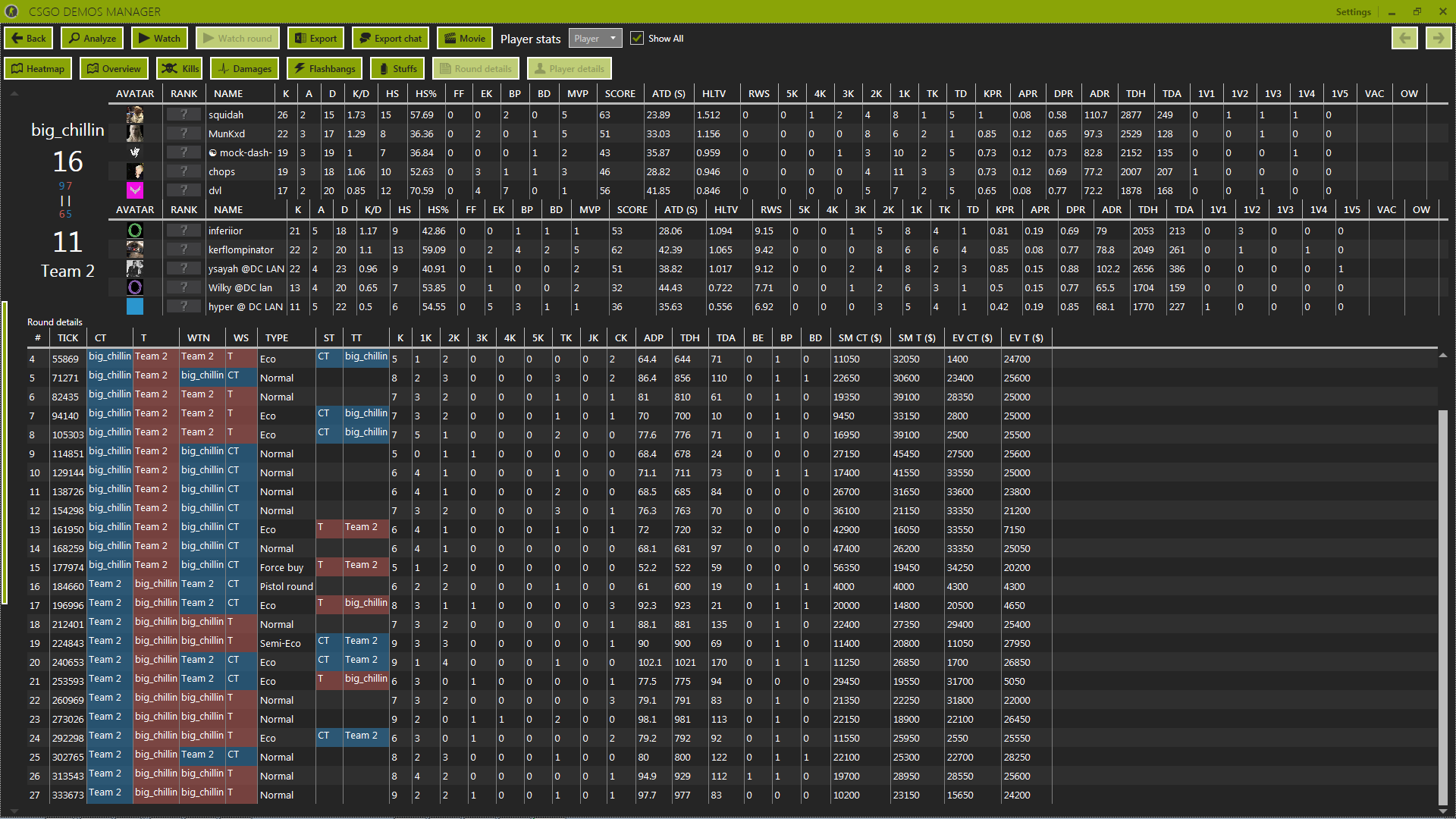Click the round details vertical scrollbar

[x=1443, y=607]
